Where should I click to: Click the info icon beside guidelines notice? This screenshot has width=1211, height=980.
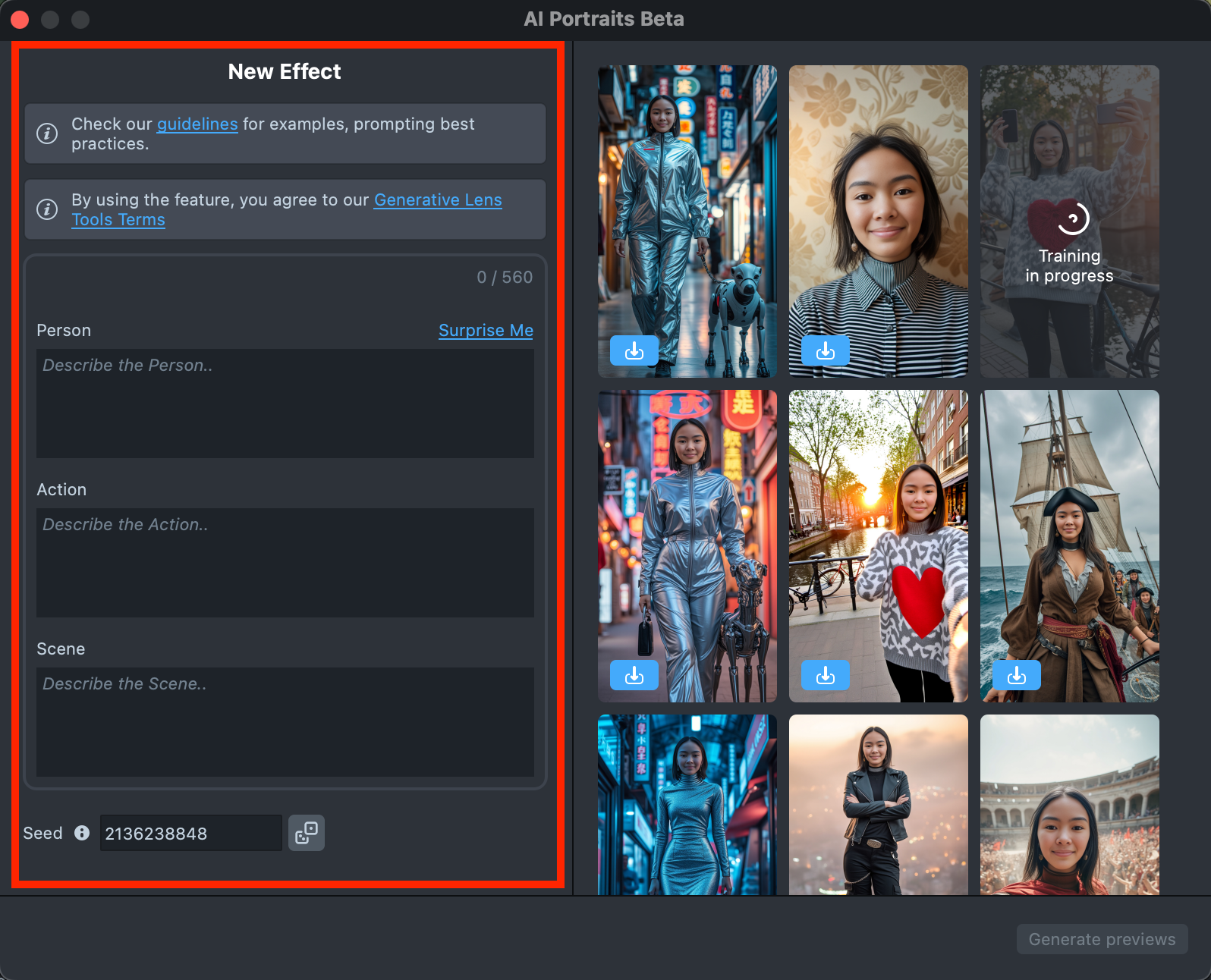point(47,133)
